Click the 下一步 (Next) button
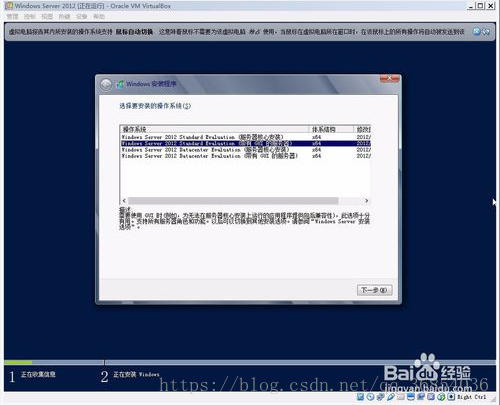 click(374, 290)
